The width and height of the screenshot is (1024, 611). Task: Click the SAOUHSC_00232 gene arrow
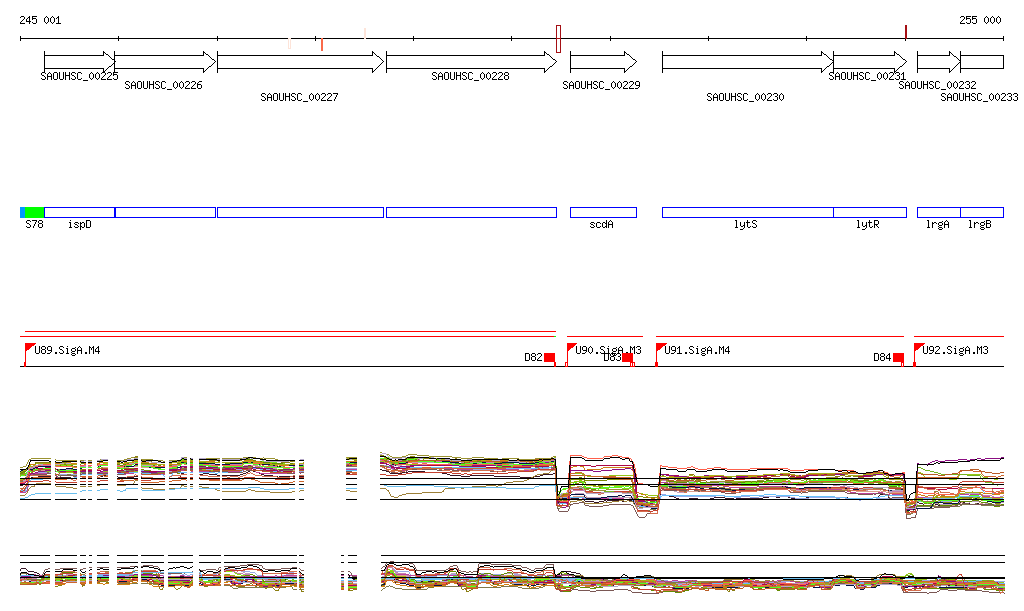click(x=939, y=62)
